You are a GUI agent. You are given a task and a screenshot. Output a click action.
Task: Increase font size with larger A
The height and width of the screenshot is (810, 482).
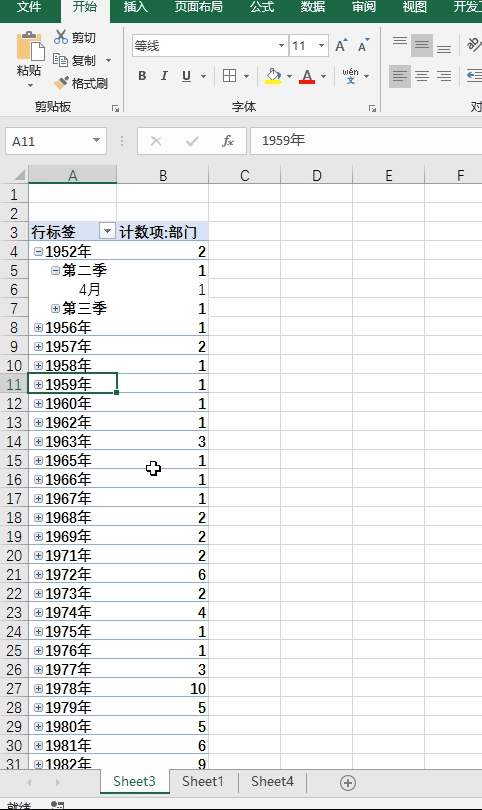[341, 46]
